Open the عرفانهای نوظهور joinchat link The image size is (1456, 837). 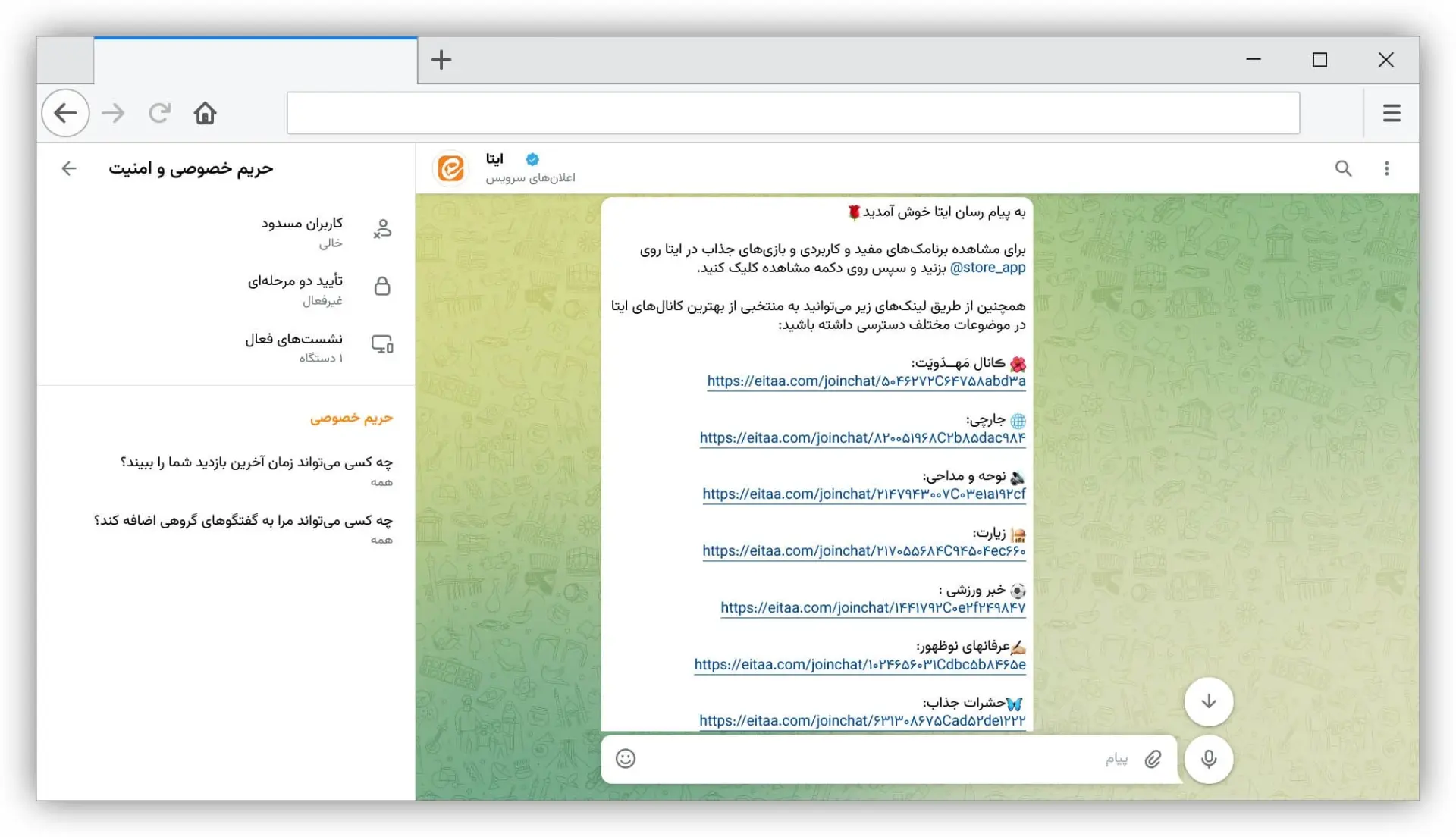(860, 665)
